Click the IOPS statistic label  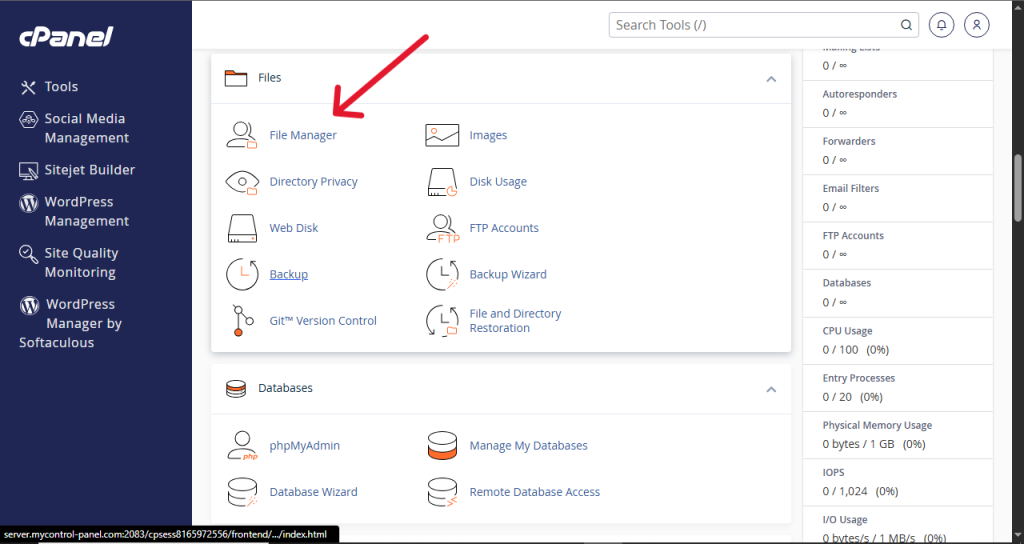pos(833,472)
